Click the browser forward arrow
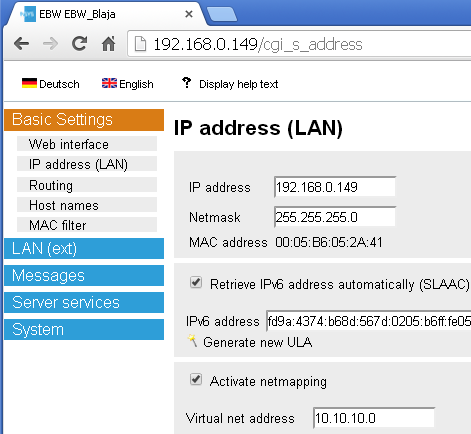The width and height of the screenshot is (471, 434). 50,44
